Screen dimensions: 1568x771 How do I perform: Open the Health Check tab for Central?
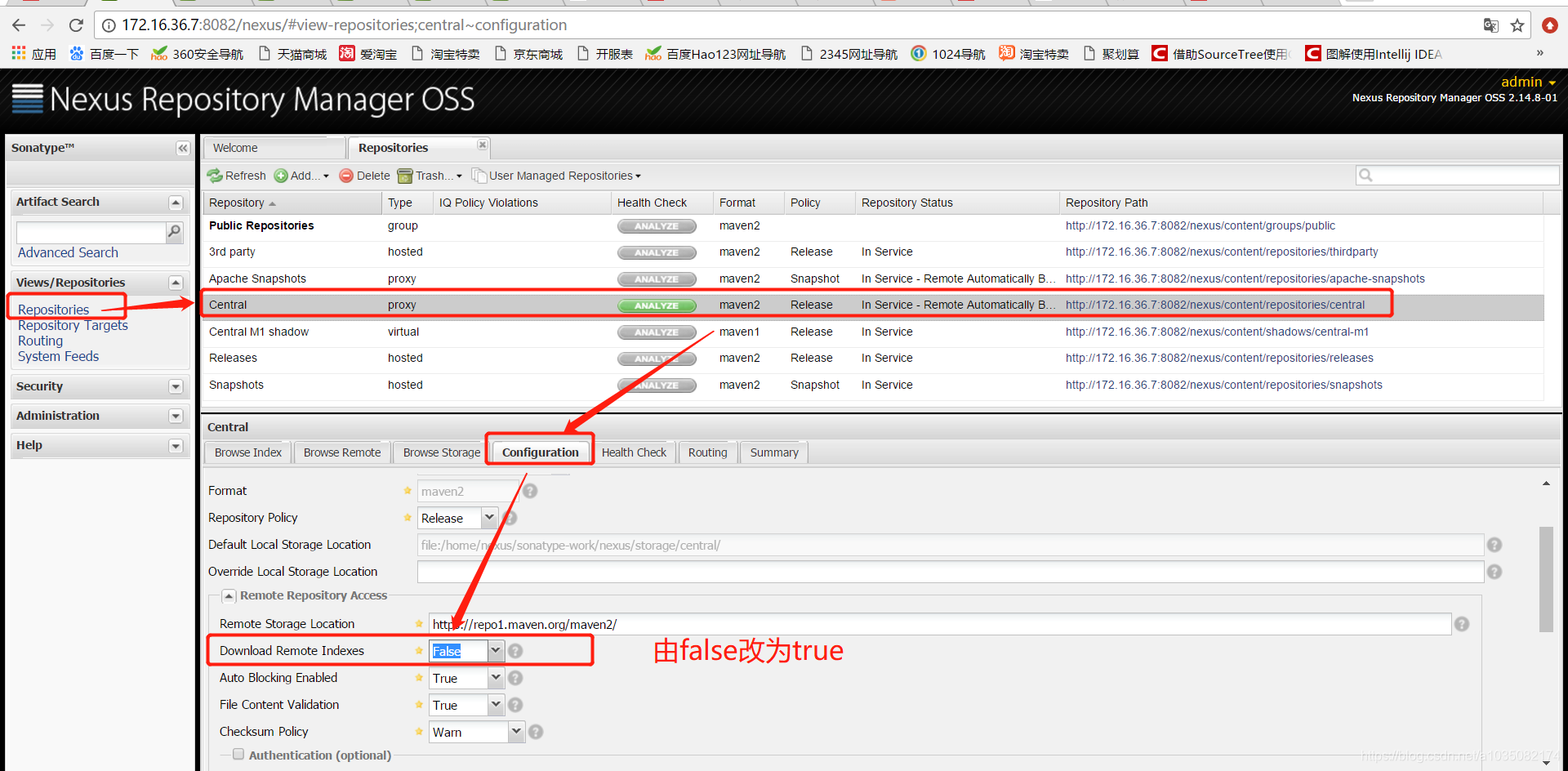click(x=634, y=452)
